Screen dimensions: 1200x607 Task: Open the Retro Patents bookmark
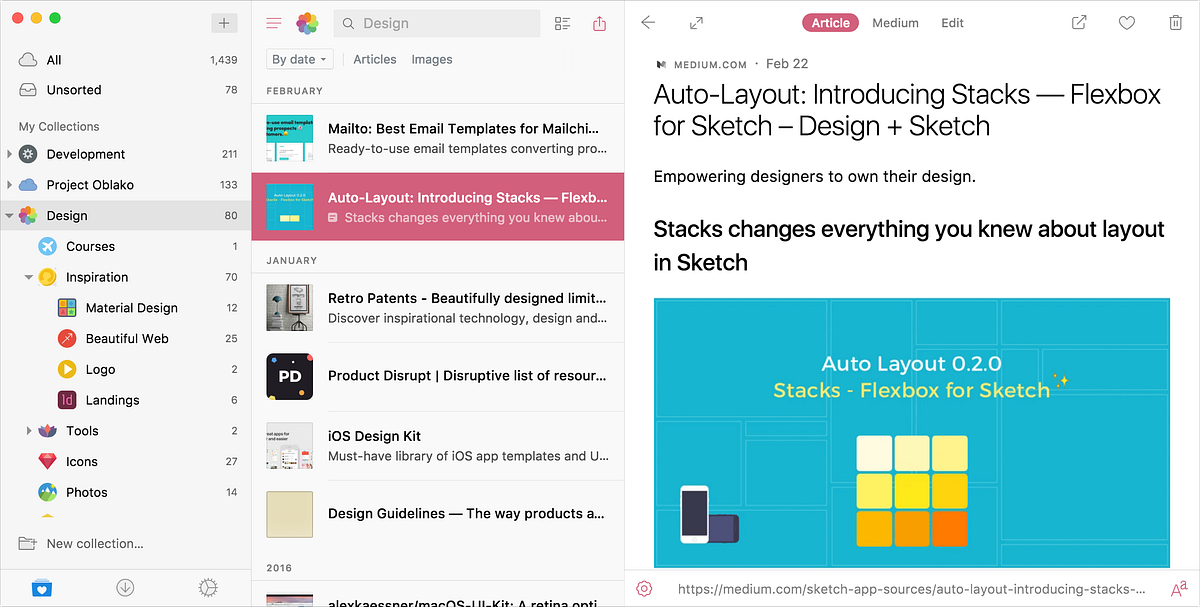point(438,308)
